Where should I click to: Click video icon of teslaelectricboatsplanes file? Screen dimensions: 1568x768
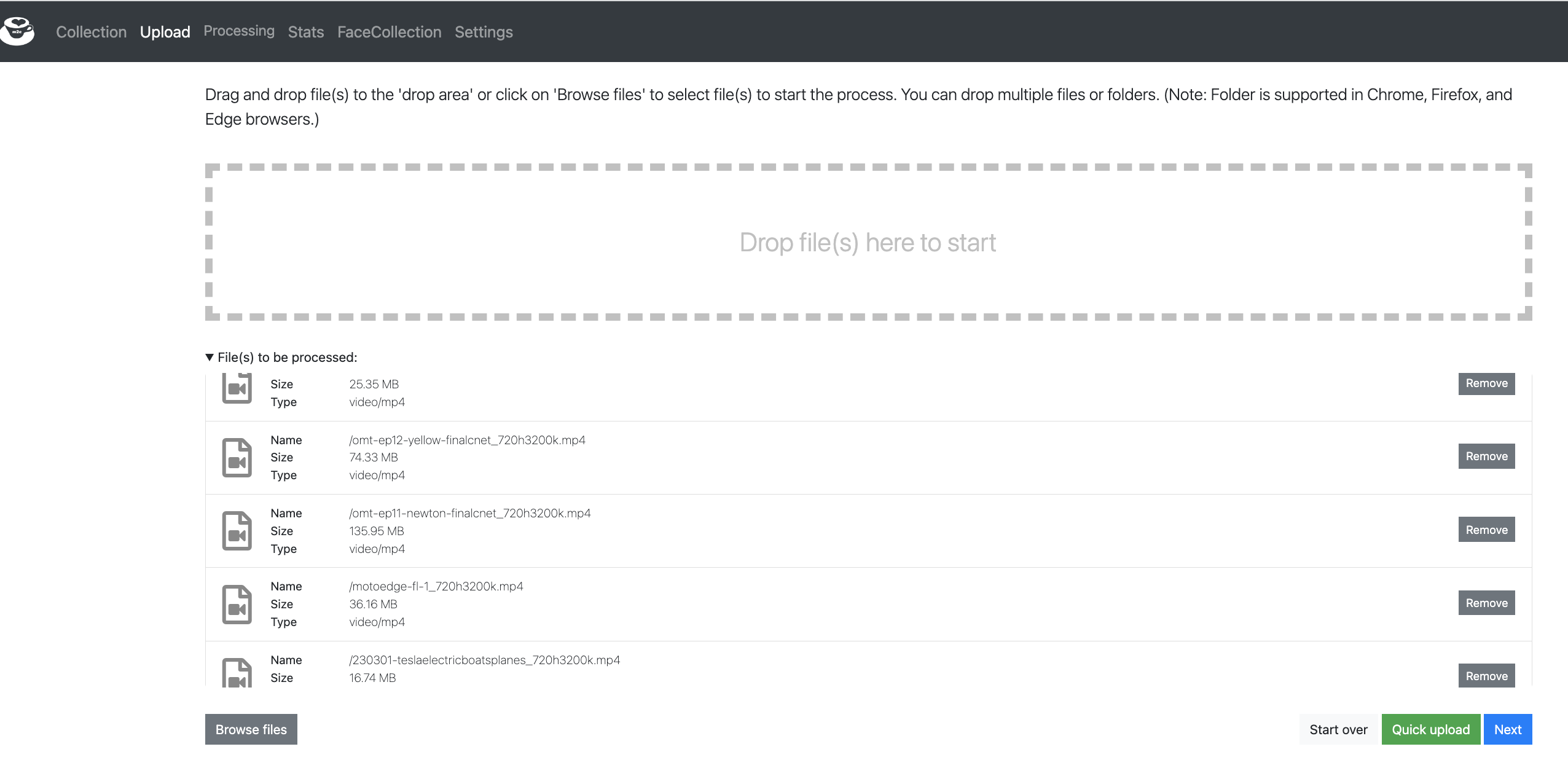(237, 673)
